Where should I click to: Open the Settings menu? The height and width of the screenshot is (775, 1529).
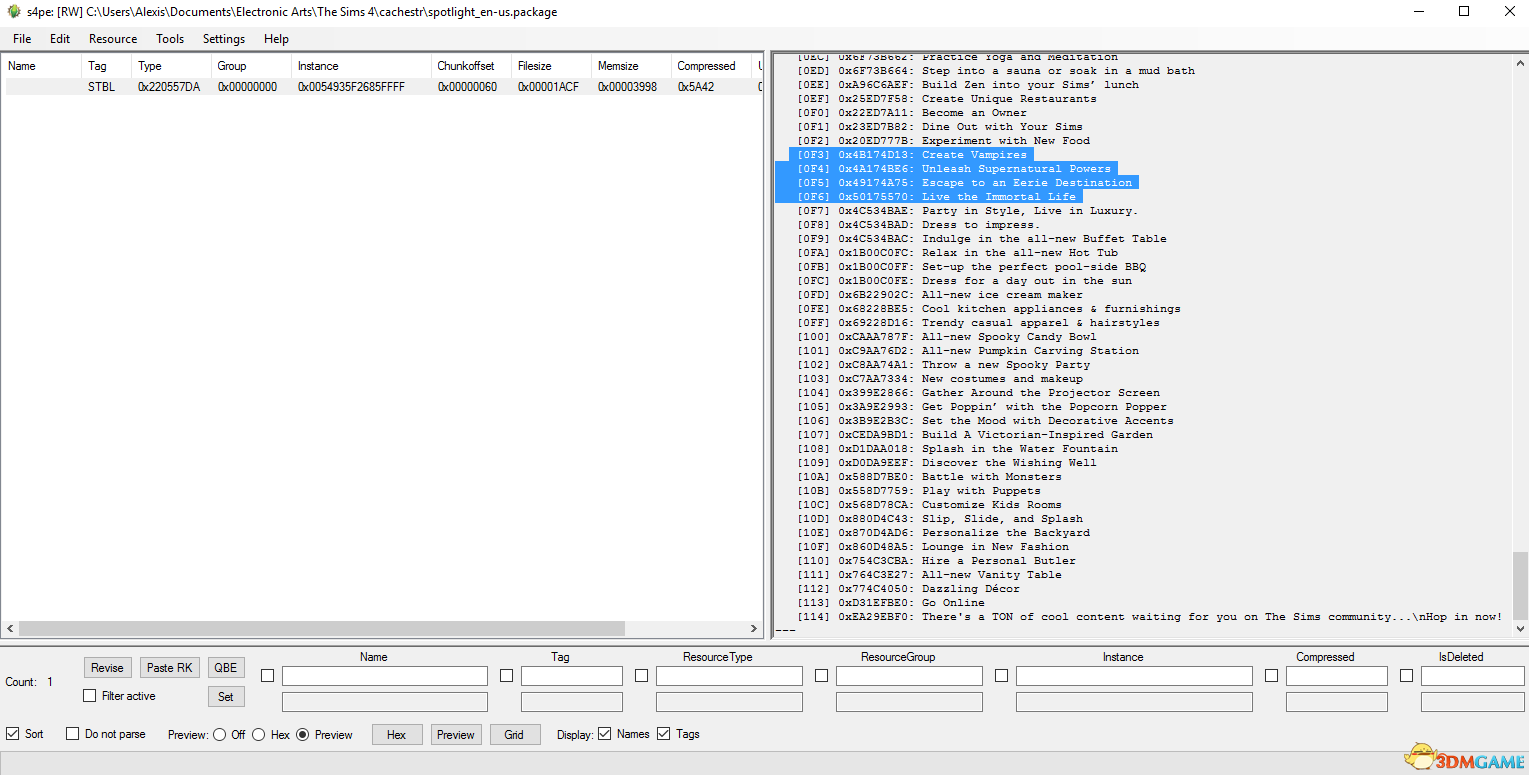click(x=224, y=39)
